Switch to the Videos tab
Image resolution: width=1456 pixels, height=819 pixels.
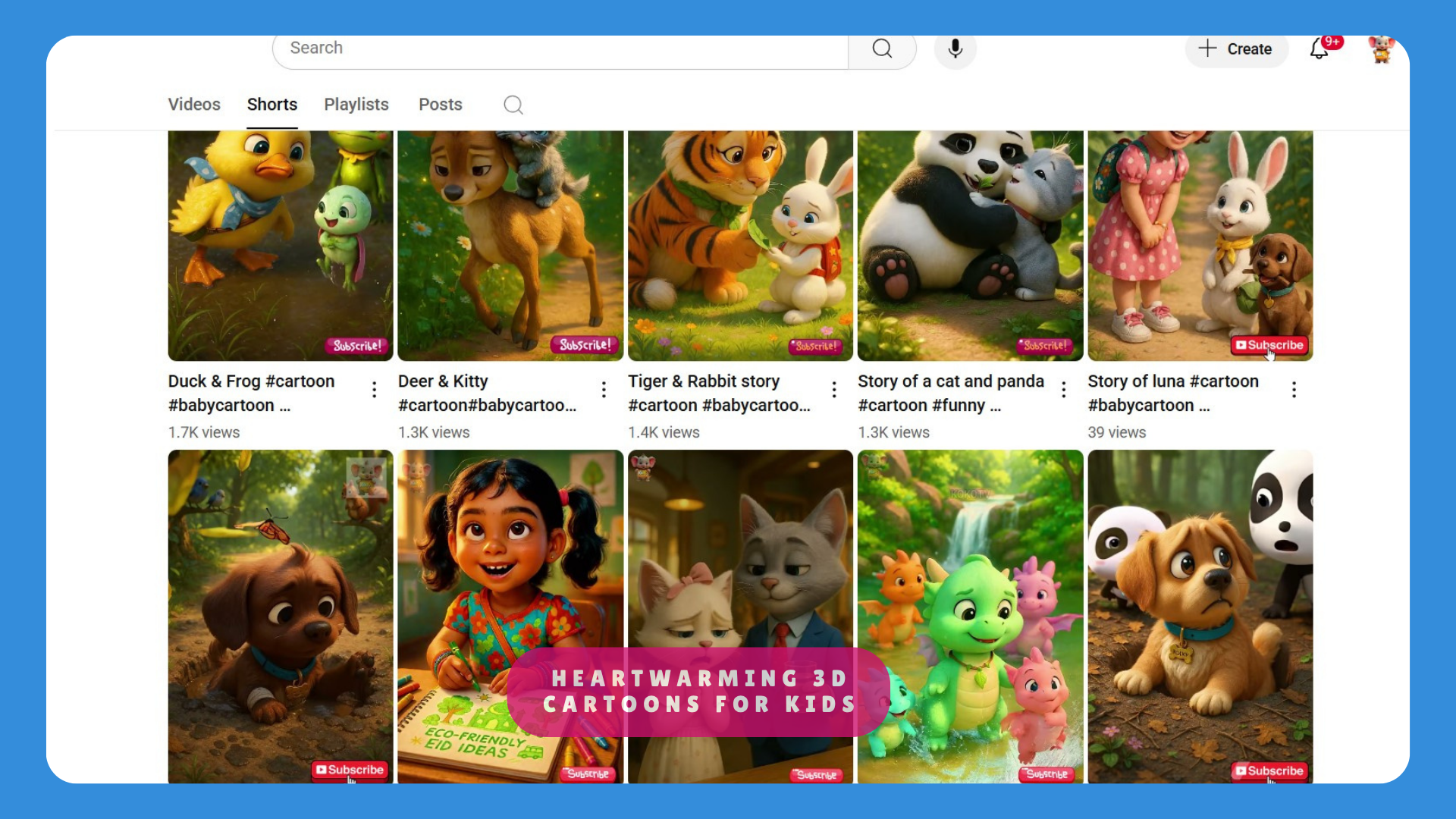(194, 105)
